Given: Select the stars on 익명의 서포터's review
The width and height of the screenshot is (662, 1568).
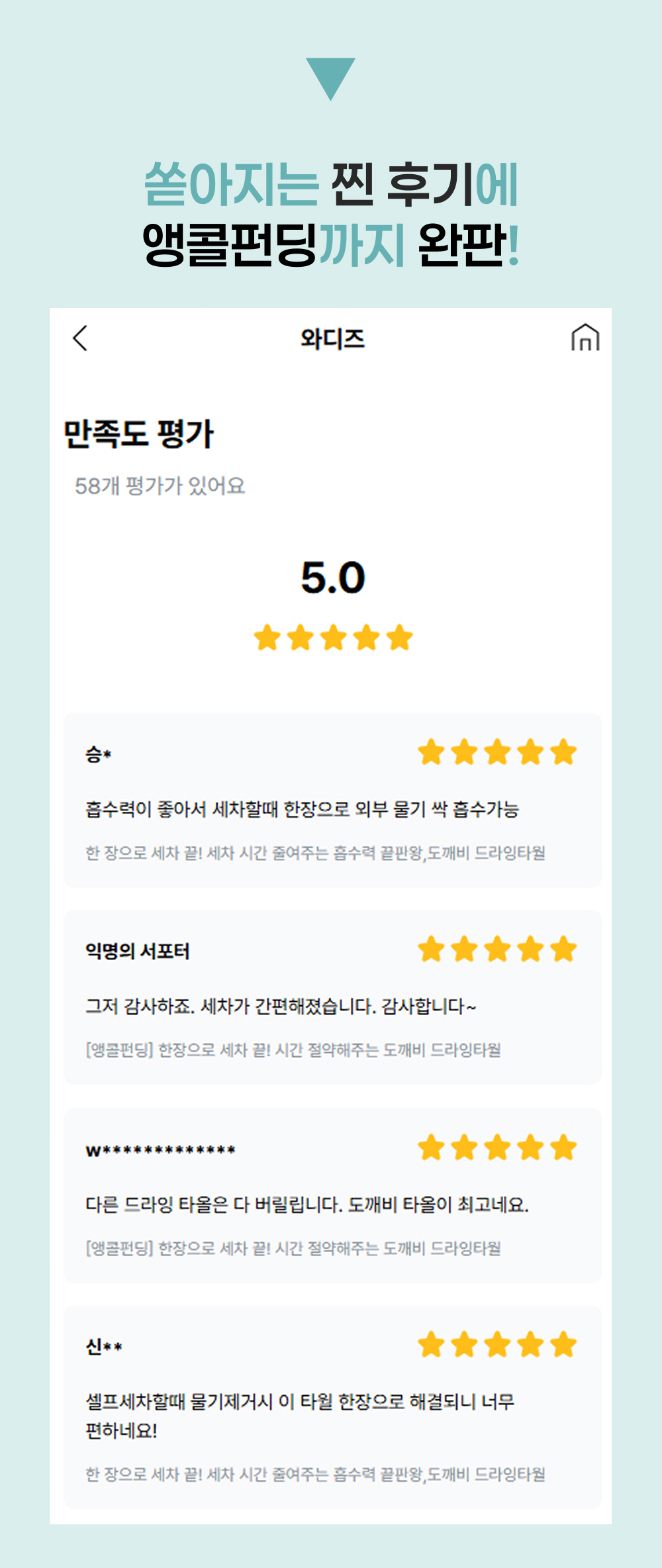Looking at the screenshot, I should coord(497,950).
